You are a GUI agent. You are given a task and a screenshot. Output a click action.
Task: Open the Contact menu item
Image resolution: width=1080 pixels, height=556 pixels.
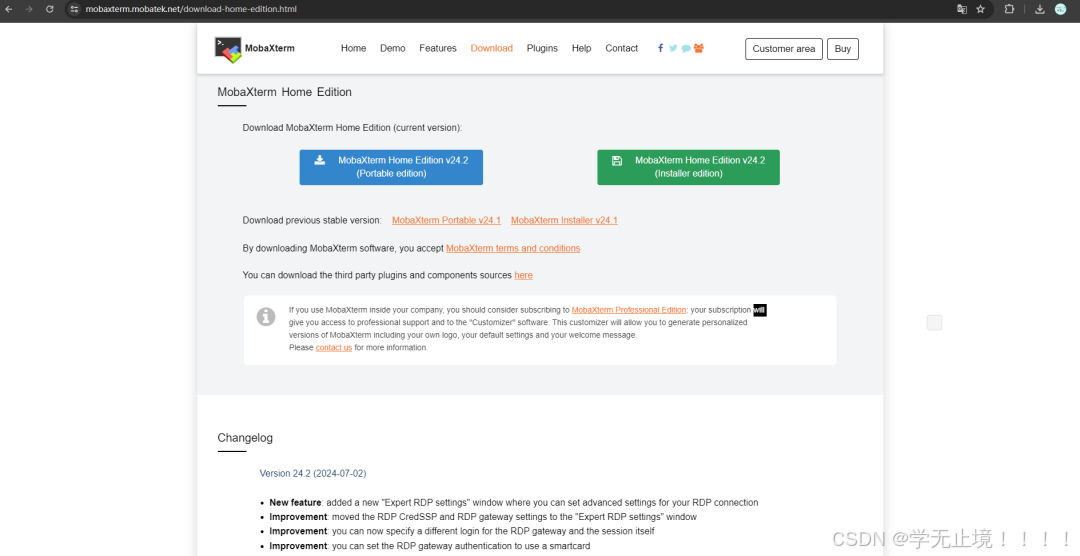click(621, 48)
